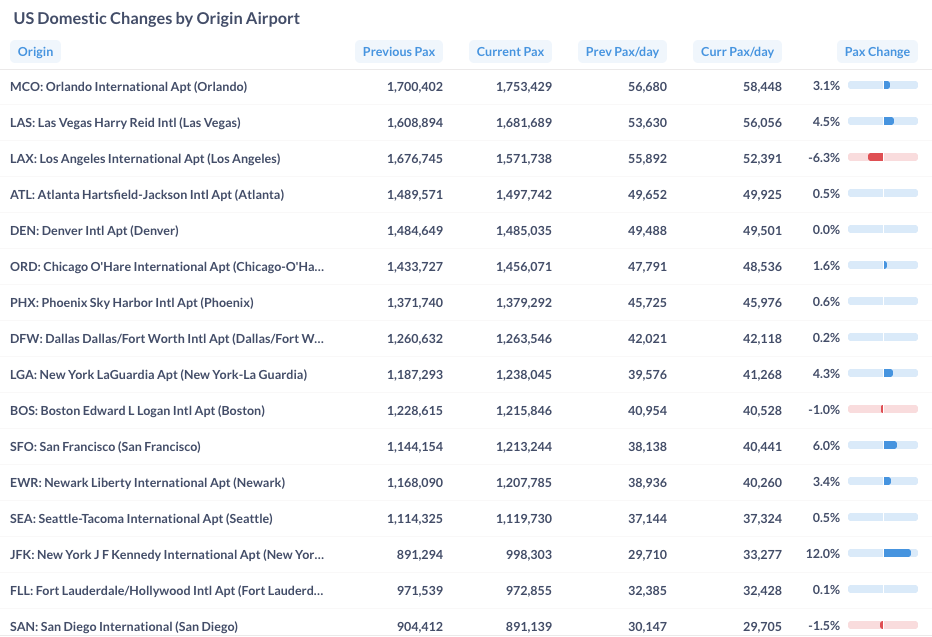Select the MCO Orlando International origin cell

pos(128,87)
